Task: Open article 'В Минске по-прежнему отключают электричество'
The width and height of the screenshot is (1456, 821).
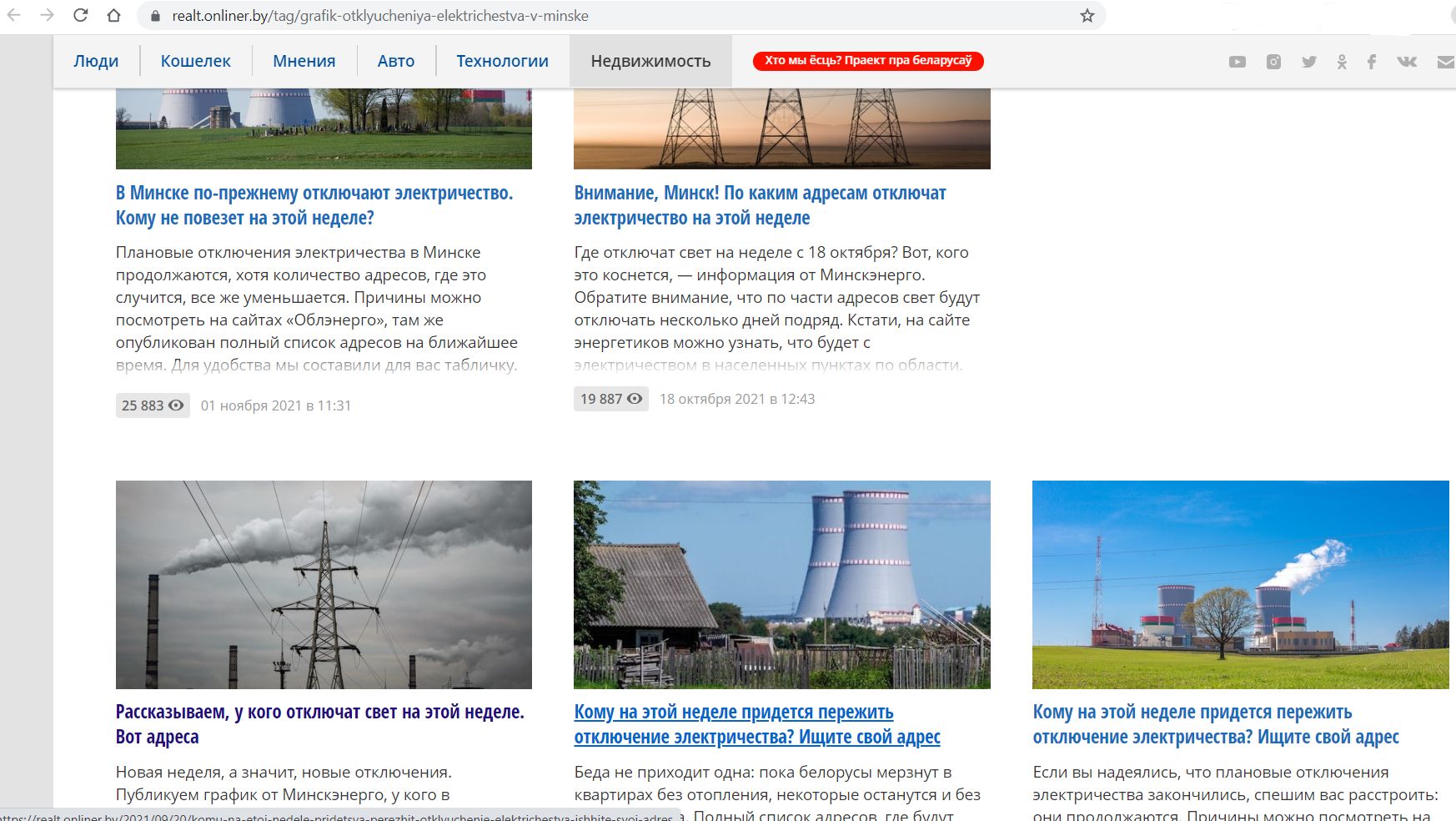Action: click(314, 205)
